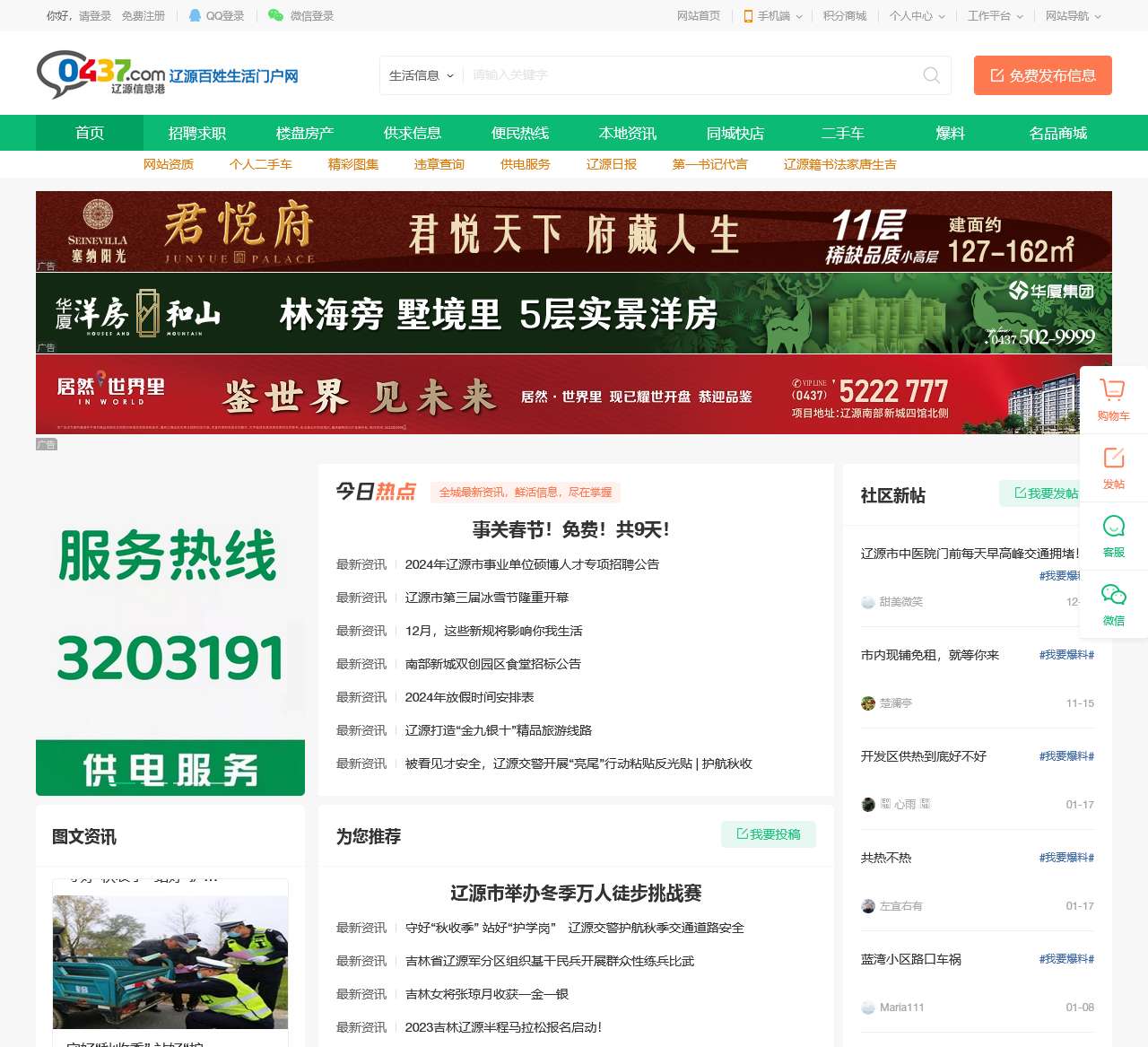1148x1047 pixels.
Task: Click the pencil icon on 我要投稿
Action: point(742,833)
